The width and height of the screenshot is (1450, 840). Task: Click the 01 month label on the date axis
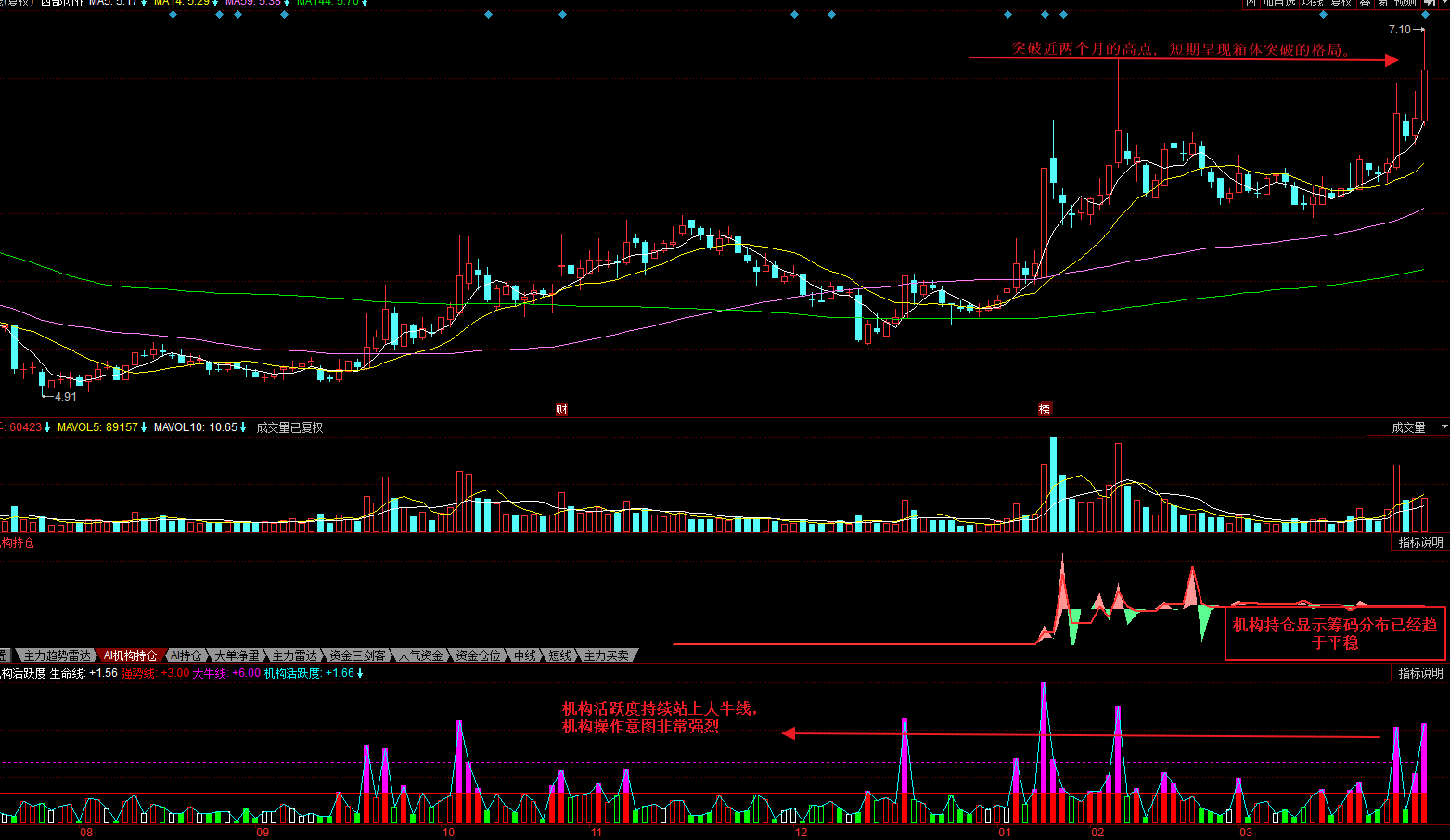pos(1005,833)
